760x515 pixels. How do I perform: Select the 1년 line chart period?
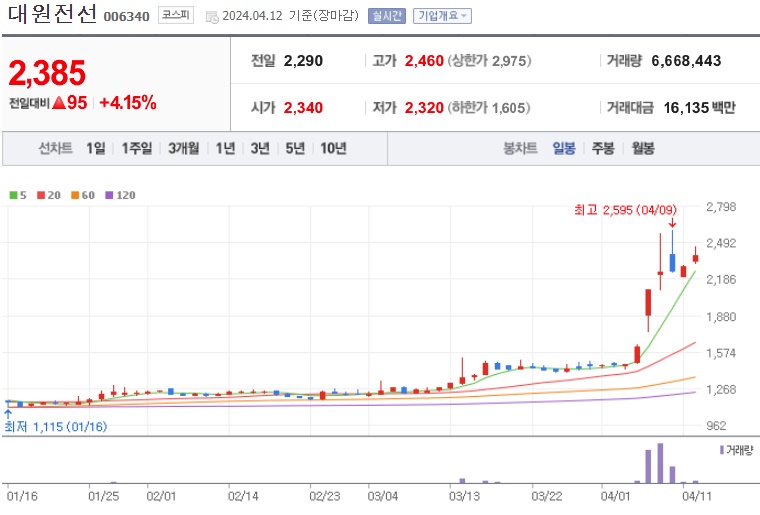tap(225, 148)
